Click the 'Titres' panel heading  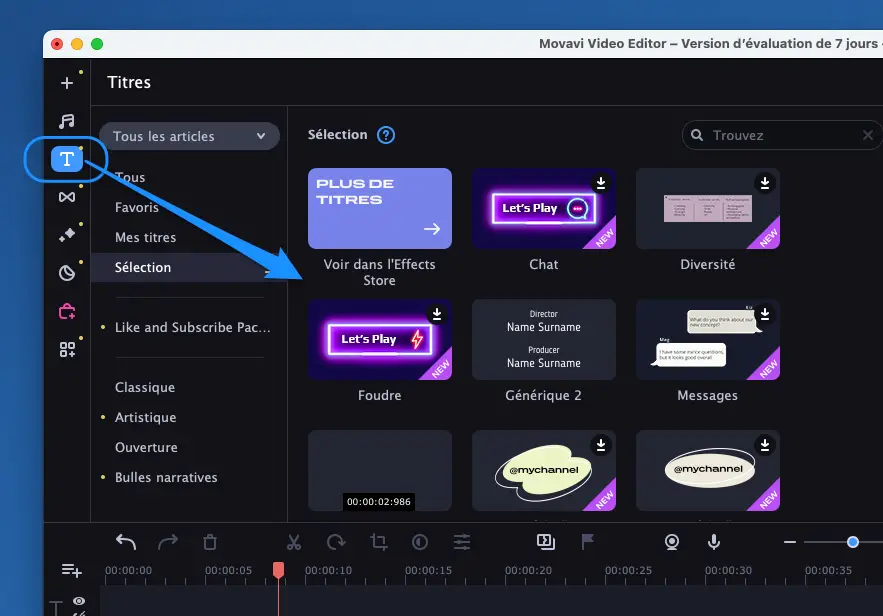129,82
